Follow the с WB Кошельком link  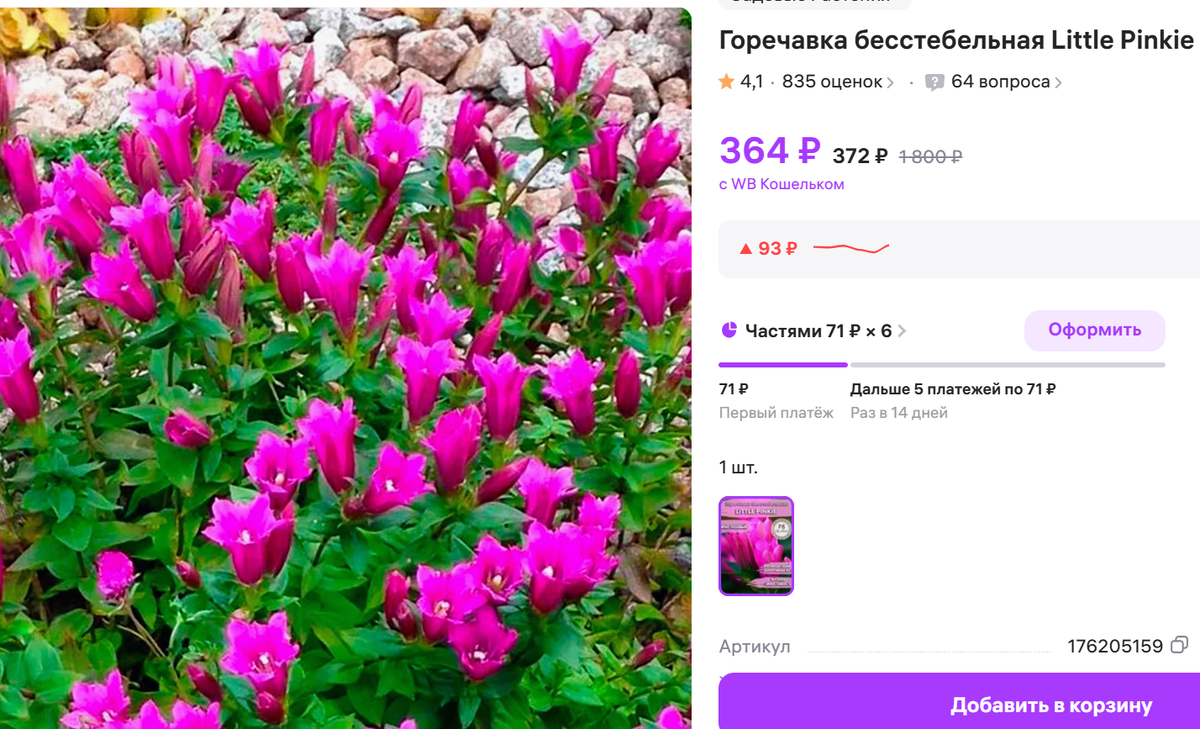click(x=781, y=184)
